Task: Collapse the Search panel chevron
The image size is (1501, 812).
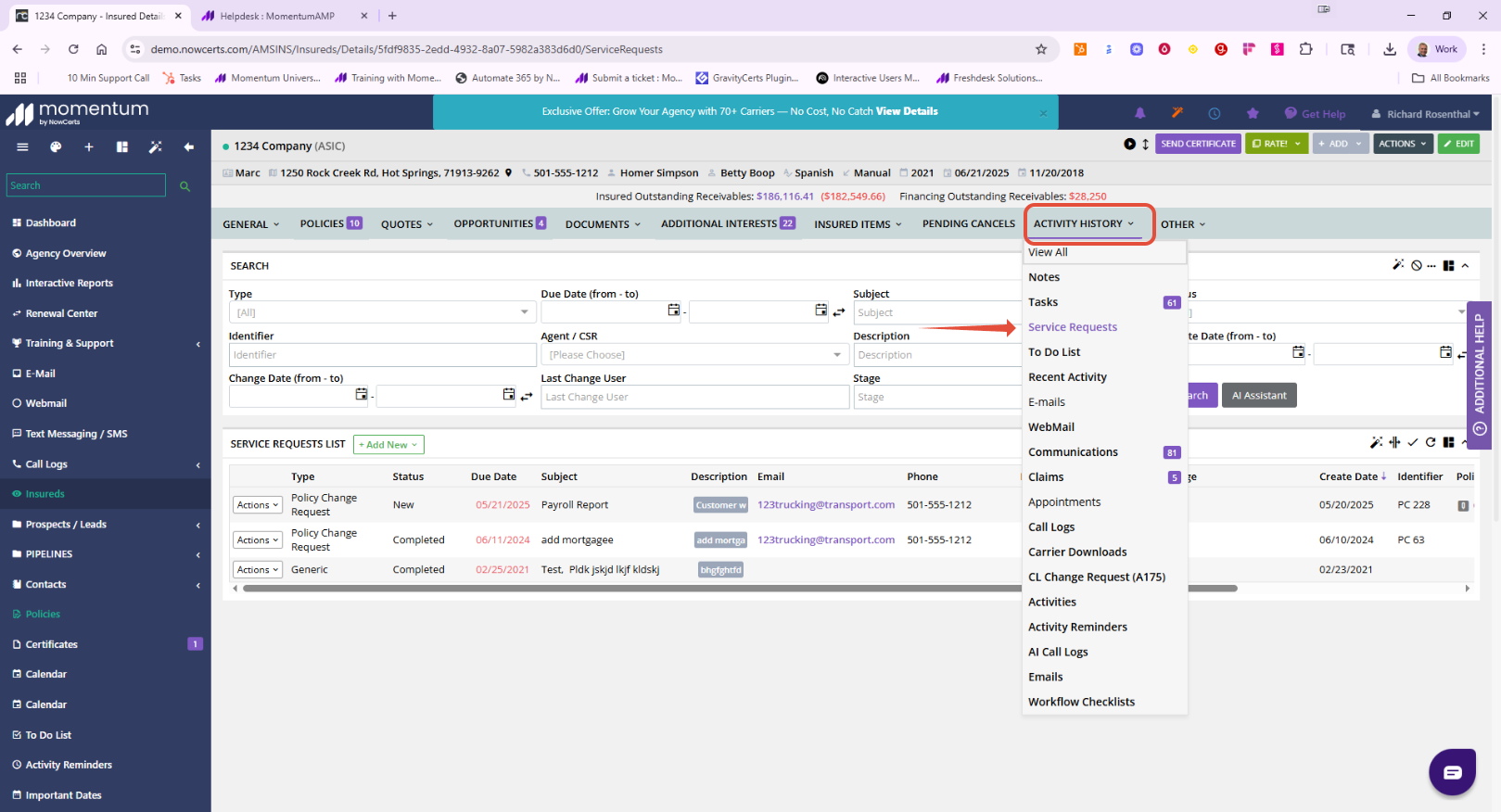Action: pos(1465,266)
